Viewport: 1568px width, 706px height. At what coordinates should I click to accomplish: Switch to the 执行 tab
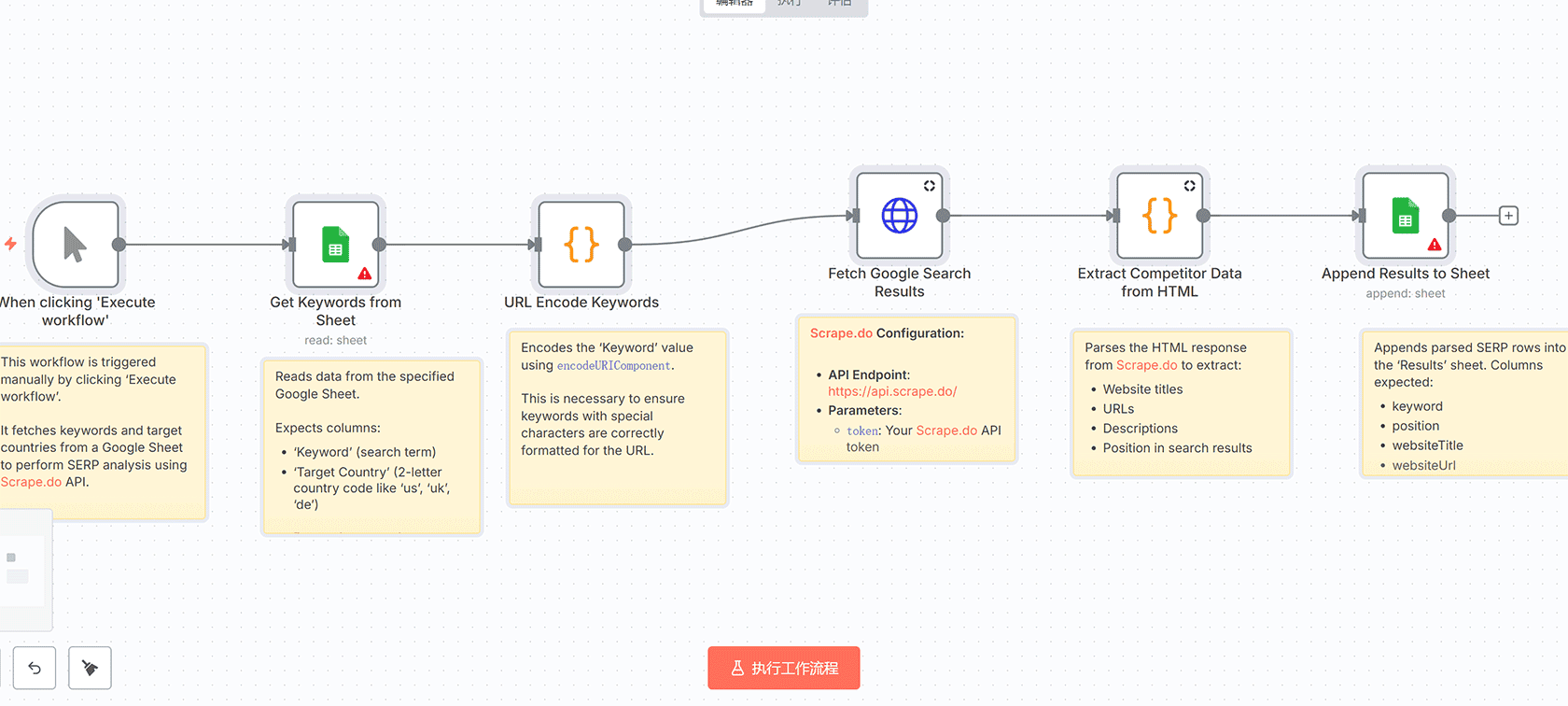pos(789,4)
